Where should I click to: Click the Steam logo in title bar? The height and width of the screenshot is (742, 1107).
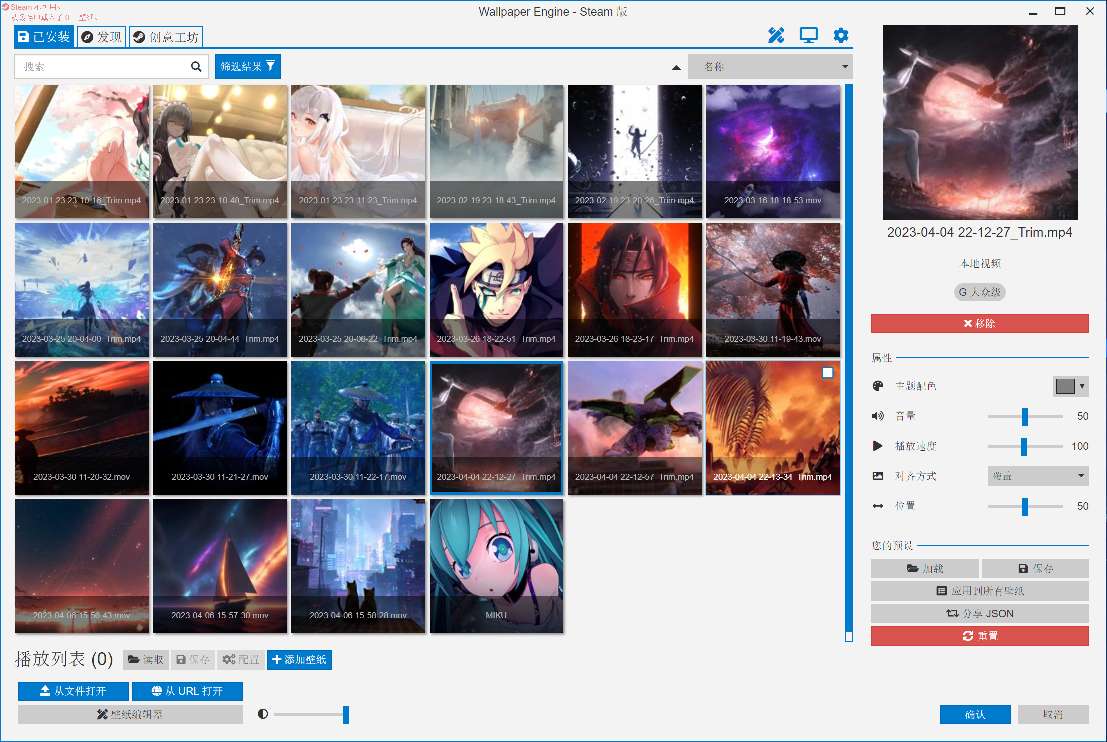[6, 6]
